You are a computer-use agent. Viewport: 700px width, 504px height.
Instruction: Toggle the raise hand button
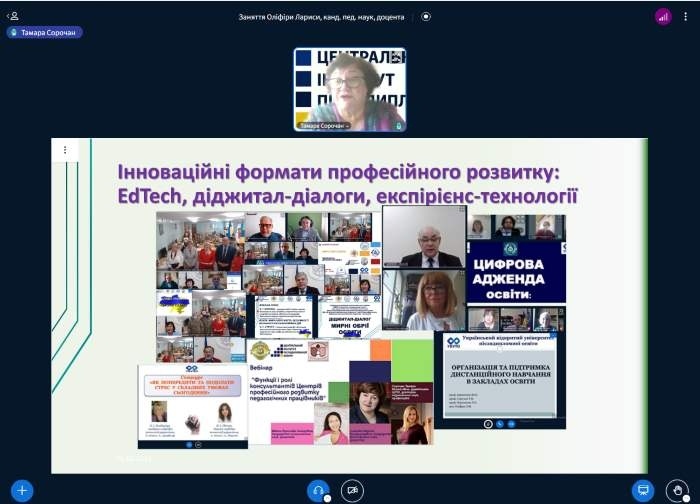(677, 491)
